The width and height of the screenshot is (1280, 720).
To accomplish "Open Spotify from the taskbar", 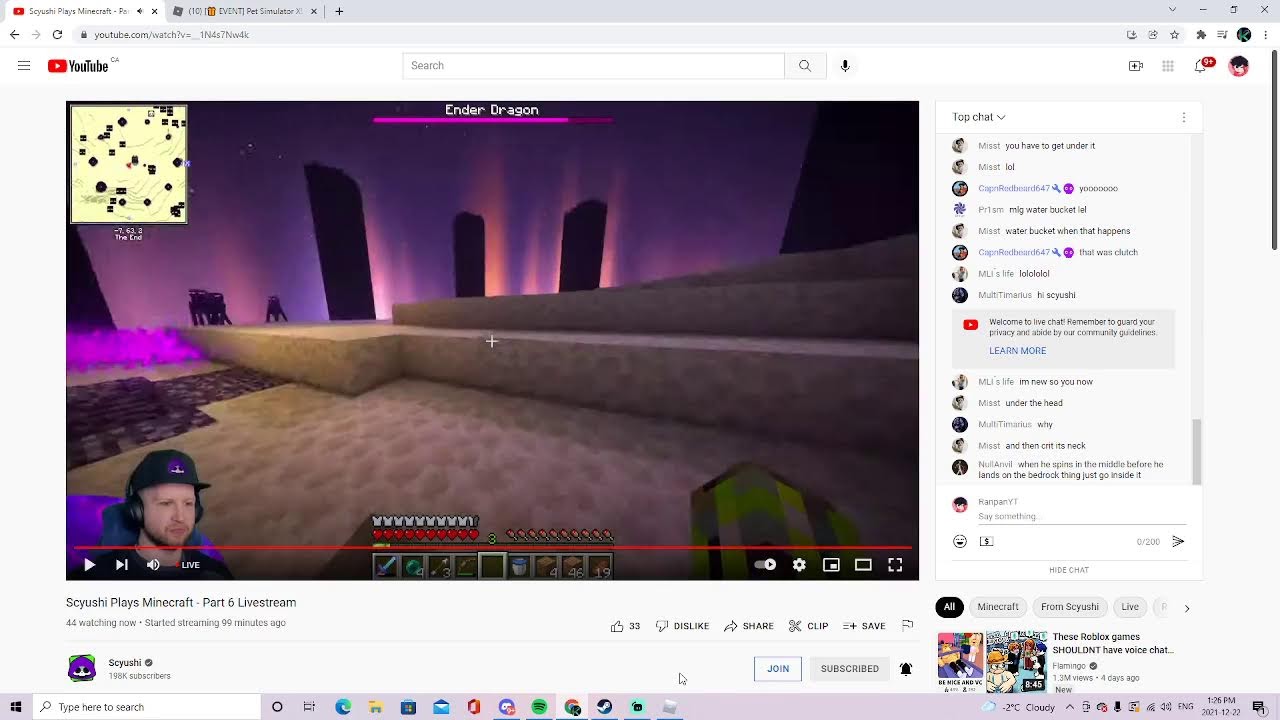I will click(x=540, y=707).
